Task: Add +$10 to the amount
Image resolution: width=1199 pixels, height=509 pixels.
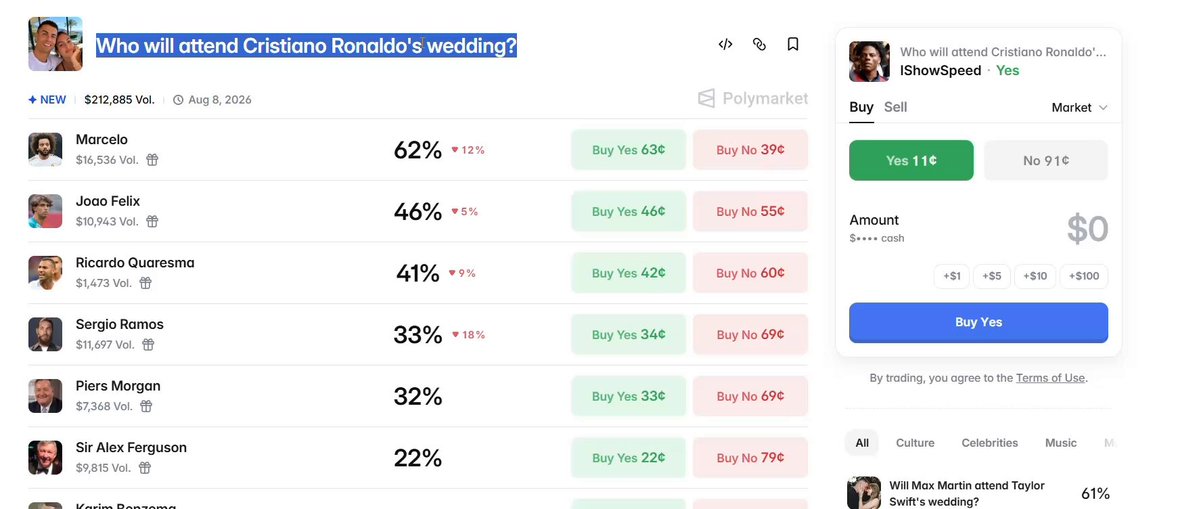Action: coord(1035,276)
